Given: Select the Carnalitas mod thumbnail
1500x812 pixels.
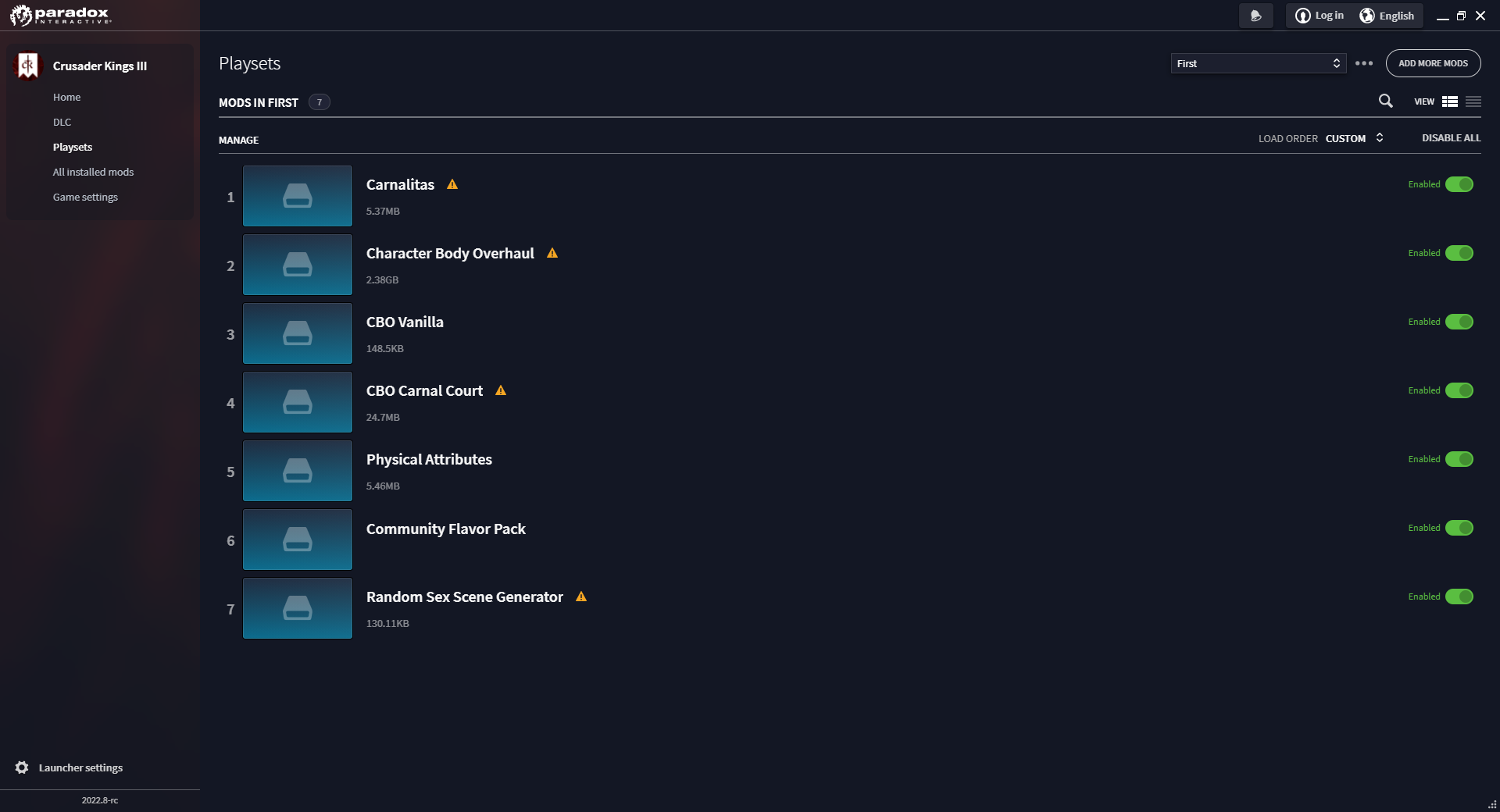Looking at the screenshot, I should [x=298, y=196].
